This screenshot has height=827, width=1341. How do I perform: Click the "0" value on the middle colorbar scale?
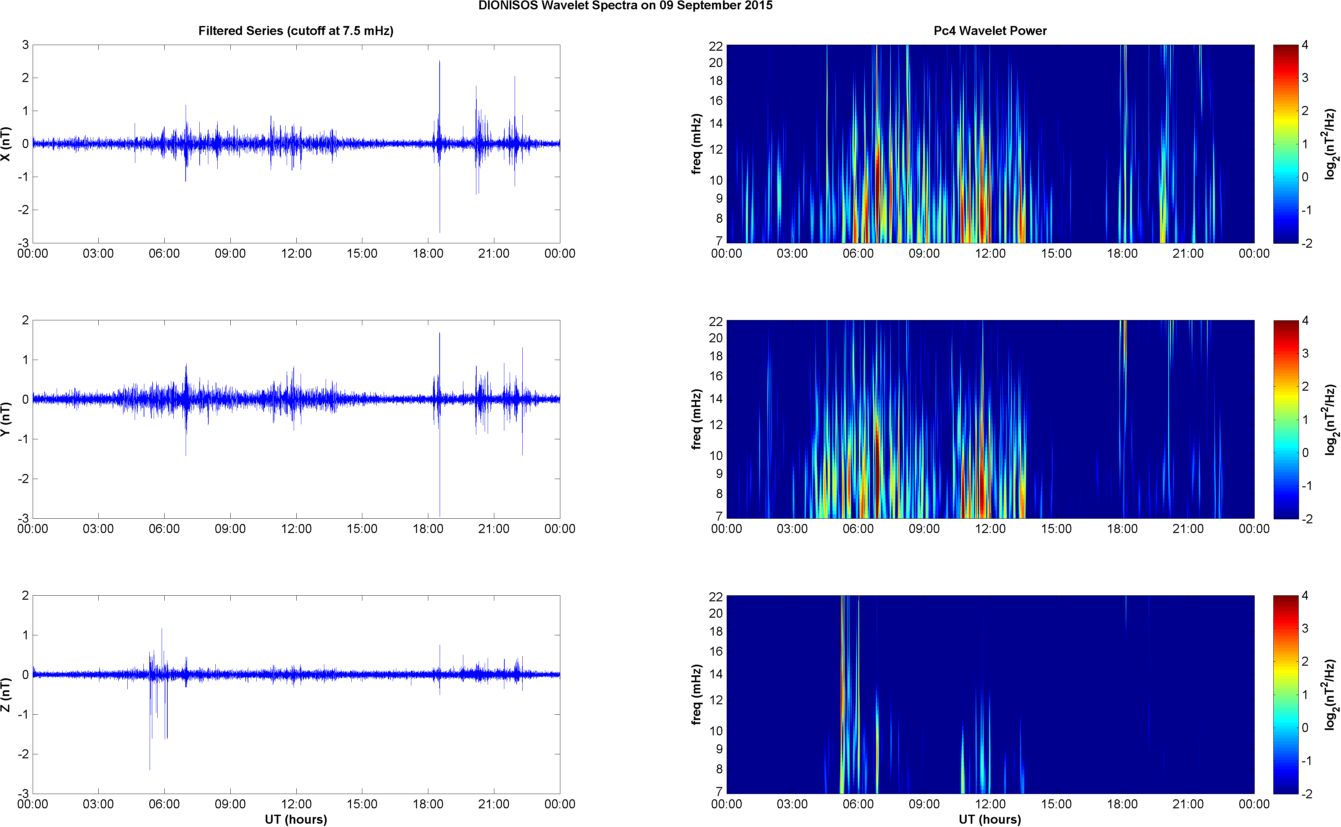point(1307,452)
